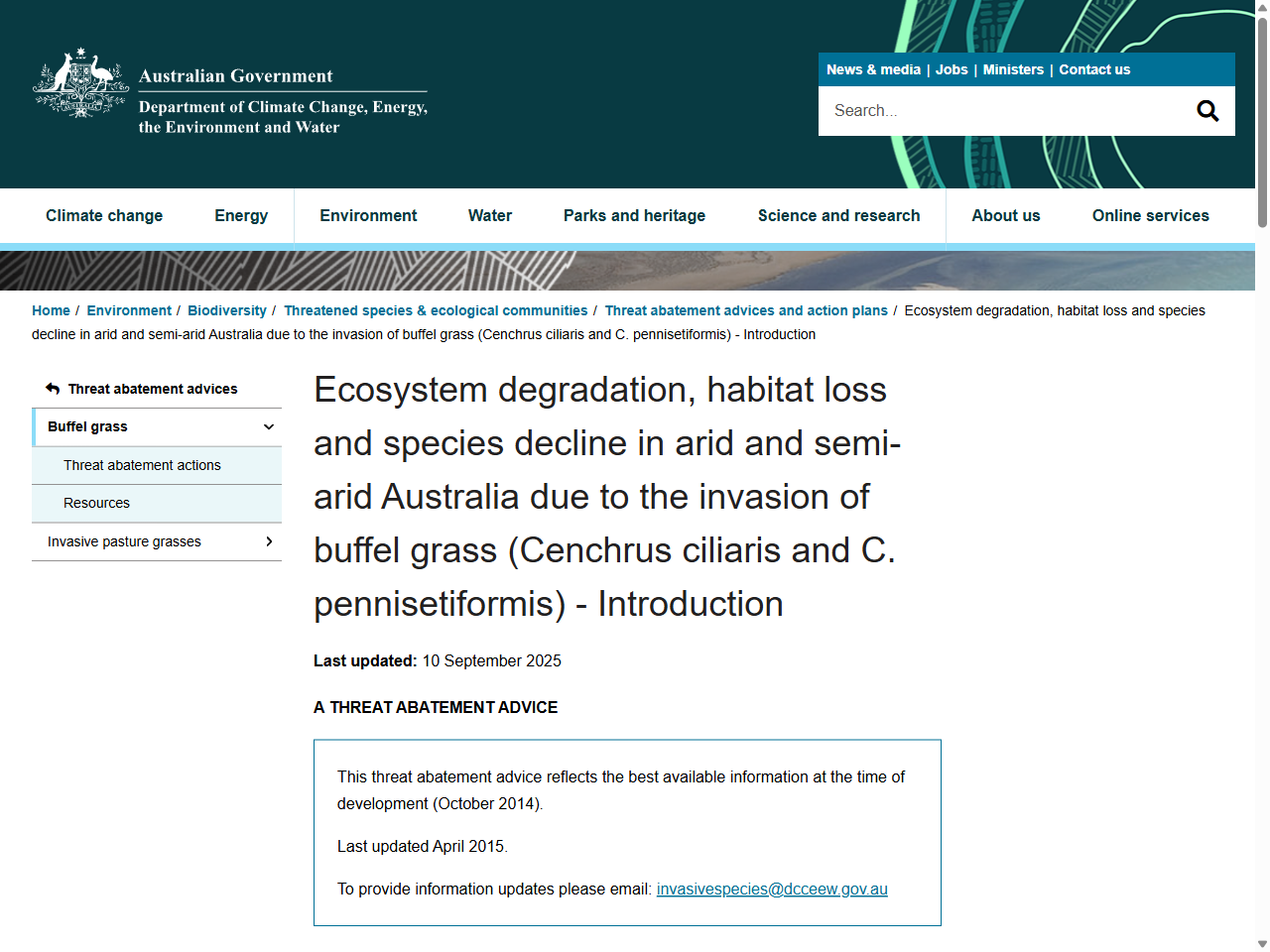
Task: Click into the Search input field
Action: point(1002,111)
